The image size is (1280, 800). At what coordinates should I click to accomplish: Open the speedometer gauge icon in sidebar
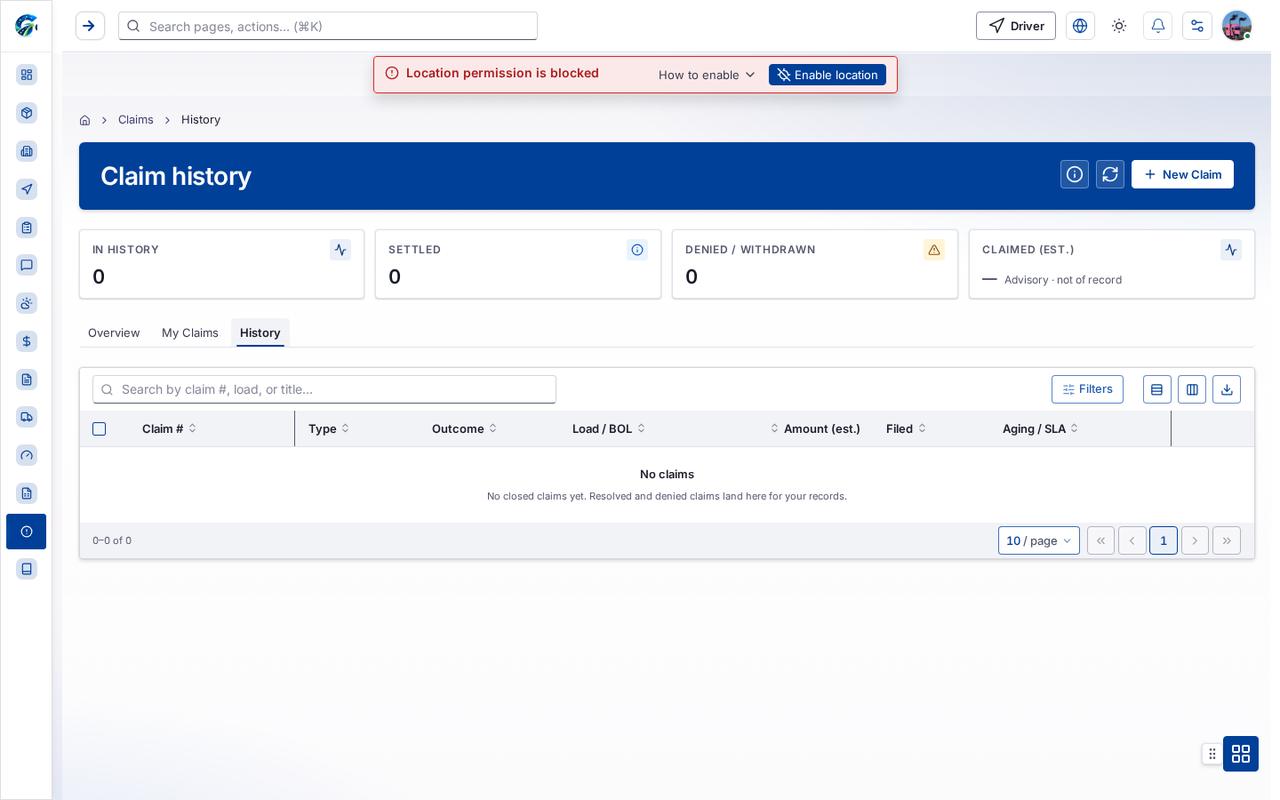[27, 455]
